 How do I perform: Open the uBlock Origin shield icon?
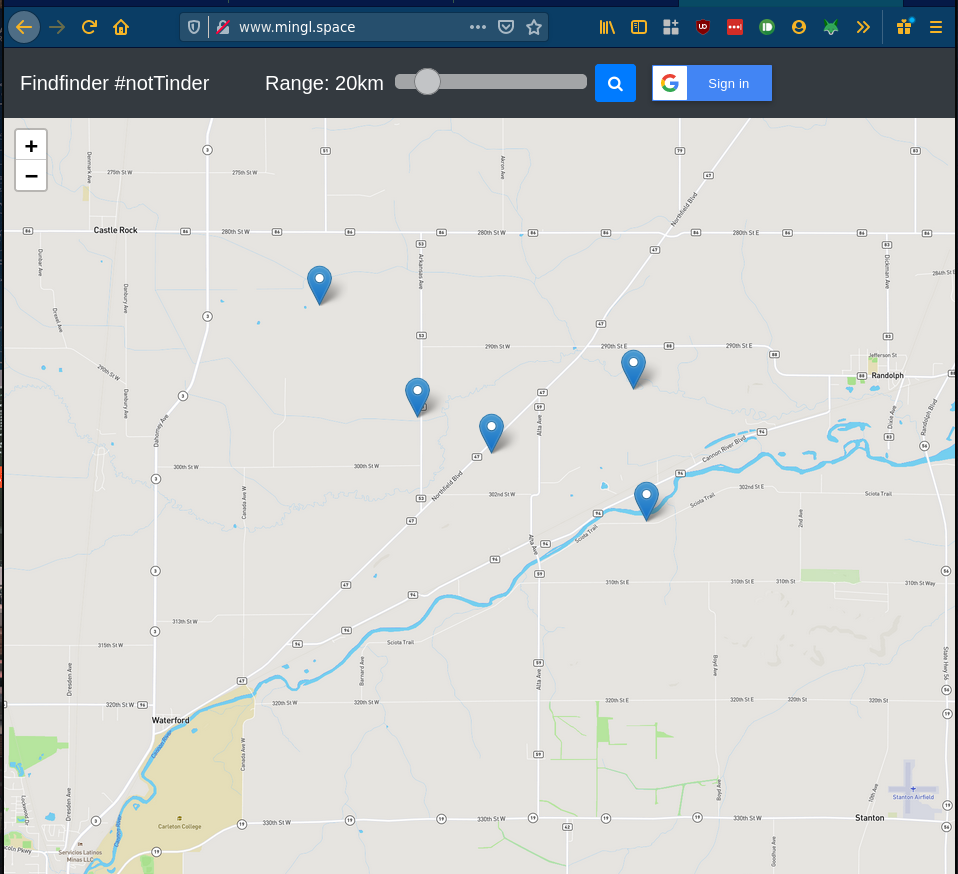[703, 27]
